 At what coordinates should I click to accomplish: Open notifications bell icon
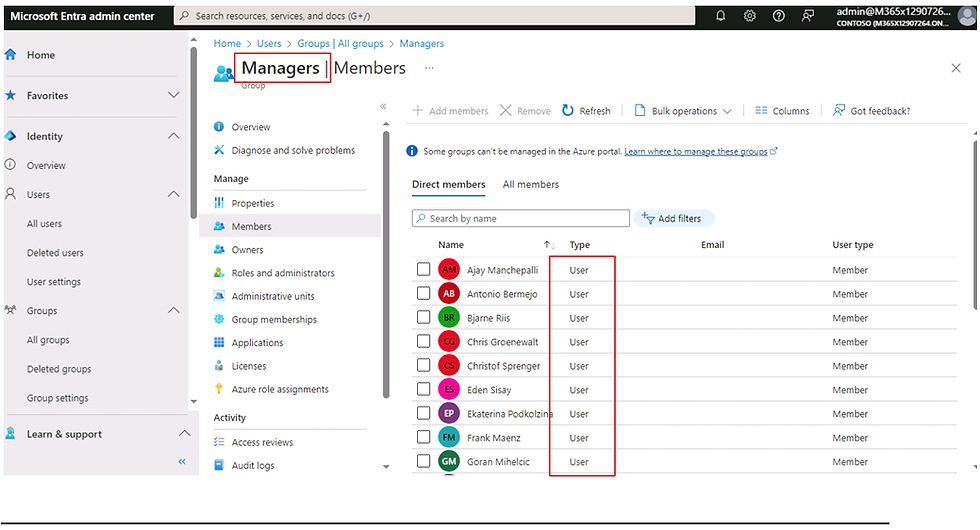721,16
